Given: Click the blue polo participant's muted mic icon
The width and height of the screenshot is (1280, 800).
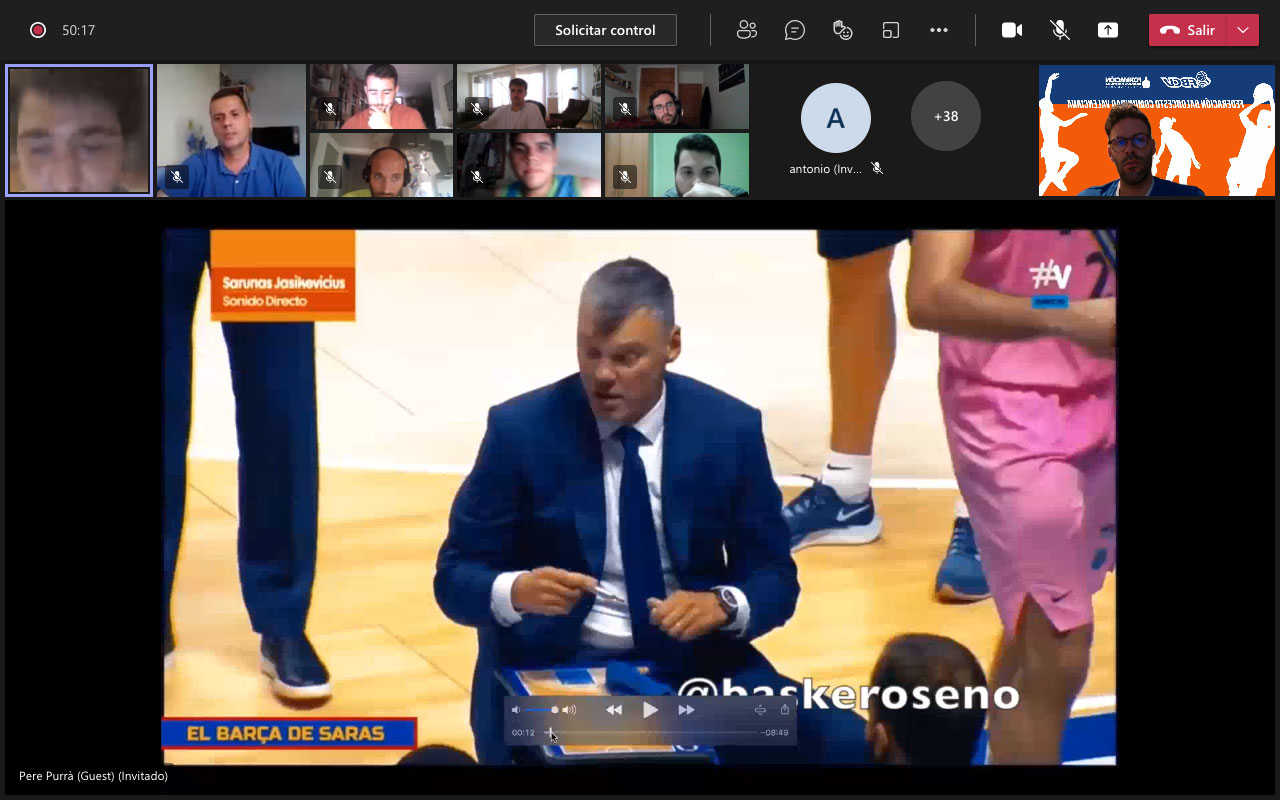Looking at the screenshot, I should point(177,177).
